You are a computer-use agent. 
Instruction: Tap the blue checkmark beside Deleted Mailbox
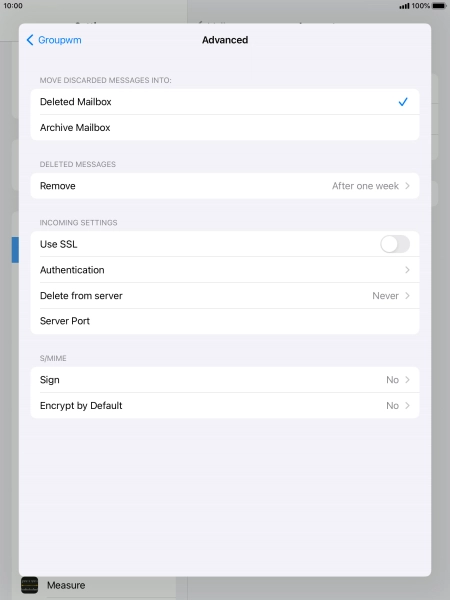click(403, 102)
